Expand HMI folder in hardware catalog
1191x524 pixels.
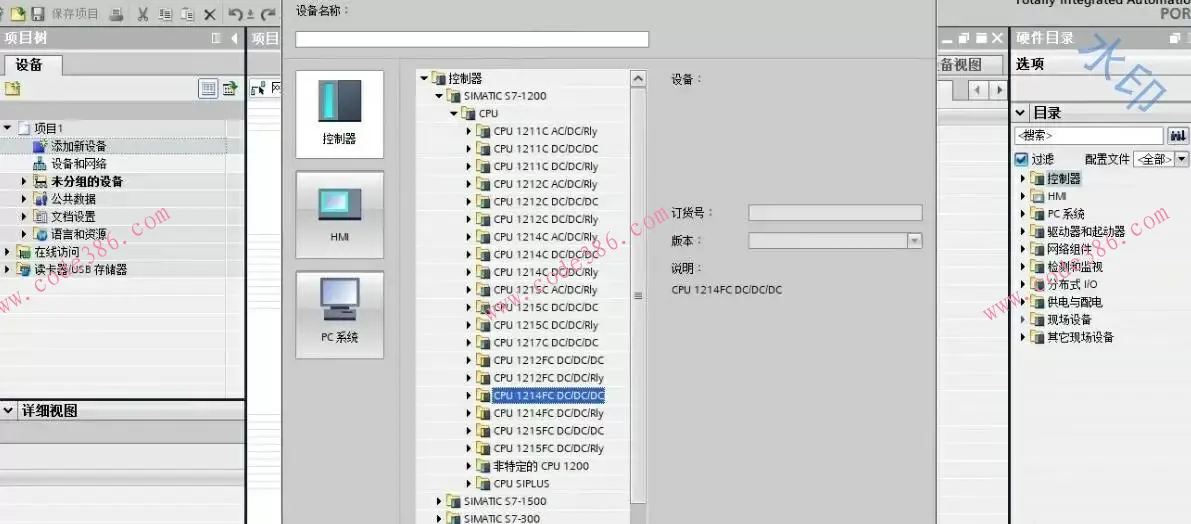[1022, 197]
